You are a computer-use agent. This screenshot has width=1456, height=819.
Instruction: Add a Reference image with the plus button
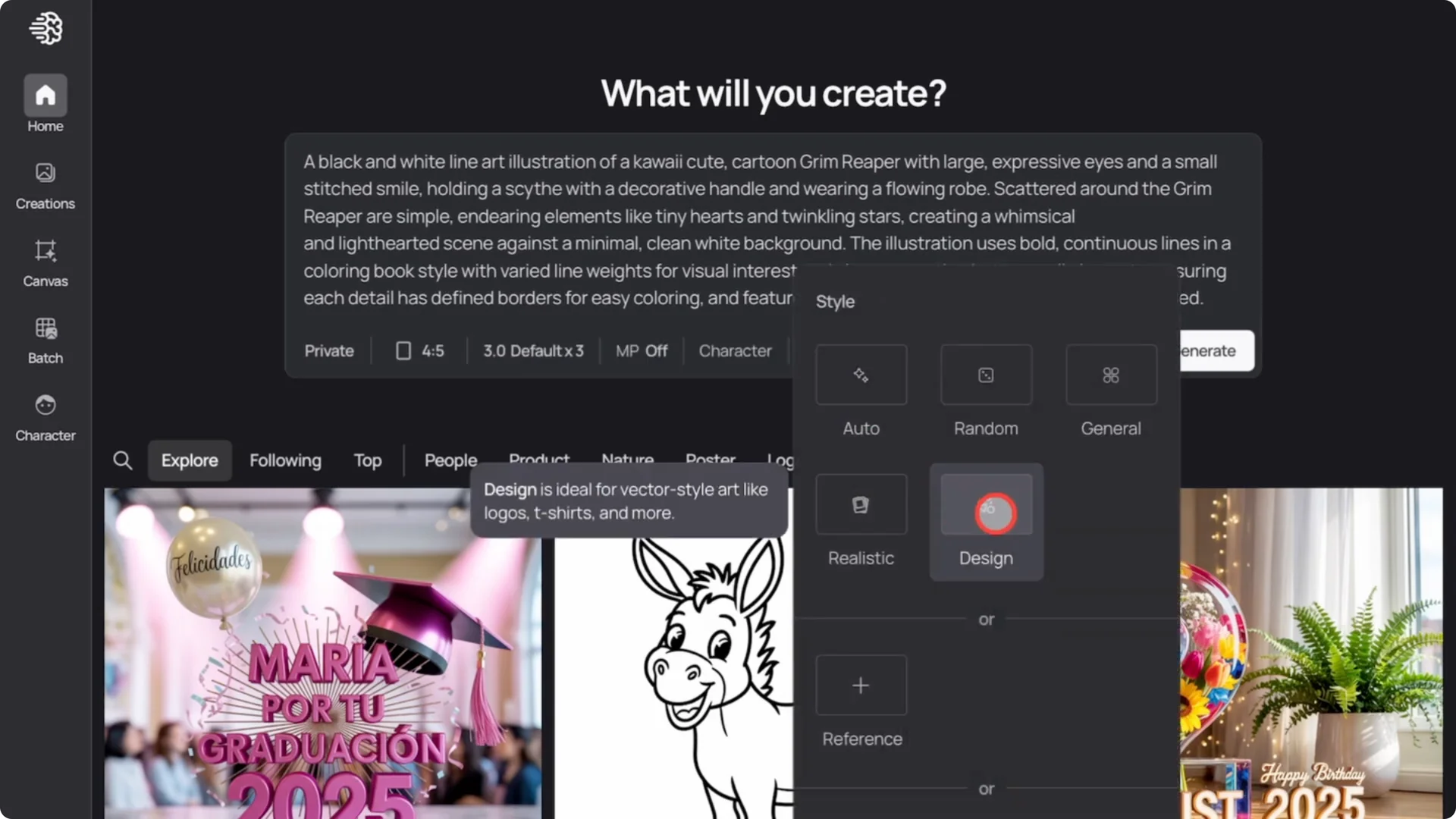coord(861,685)
